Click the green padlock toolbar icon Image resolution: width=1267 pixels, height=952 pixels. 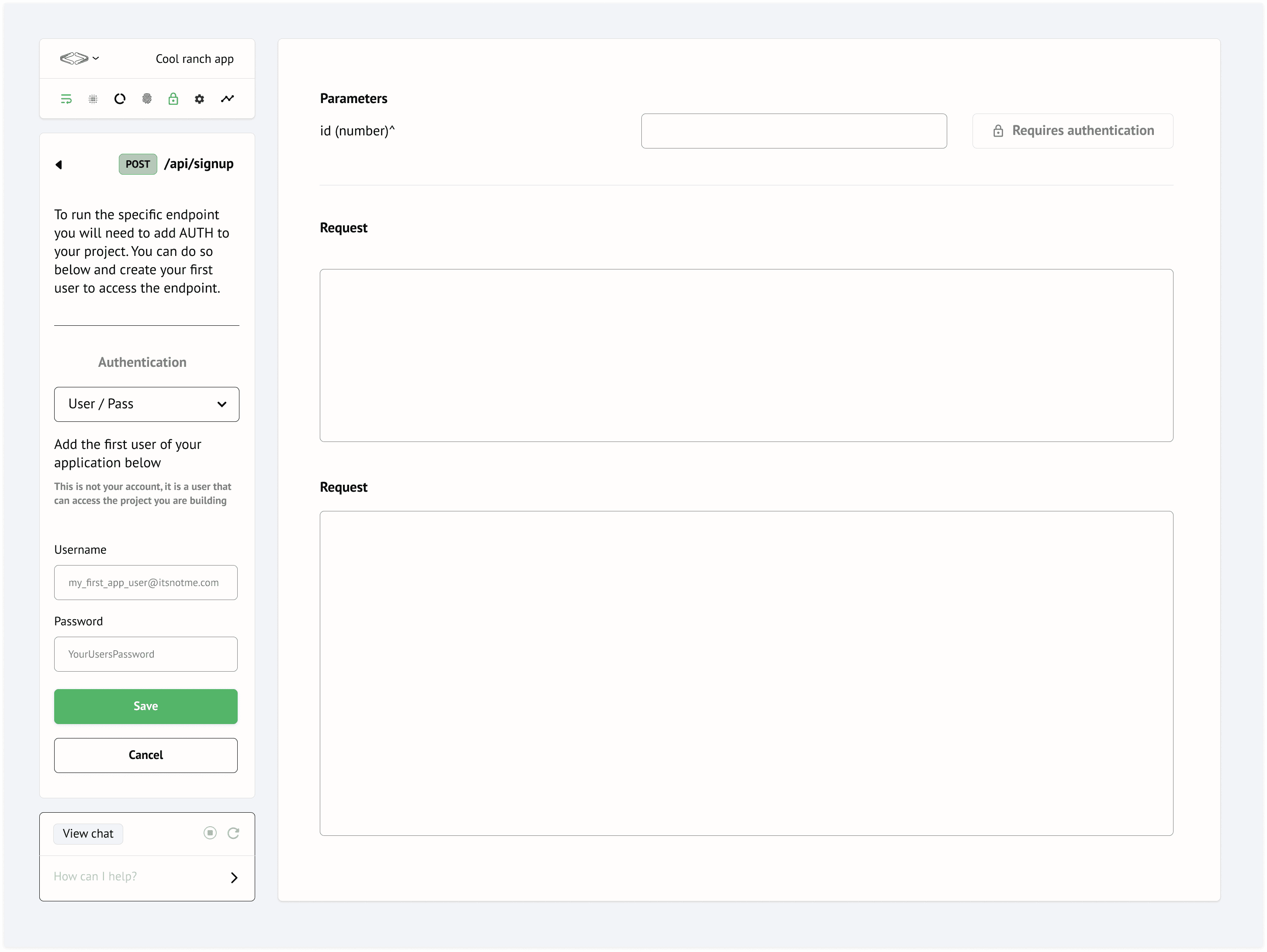[x=173, y=99]
